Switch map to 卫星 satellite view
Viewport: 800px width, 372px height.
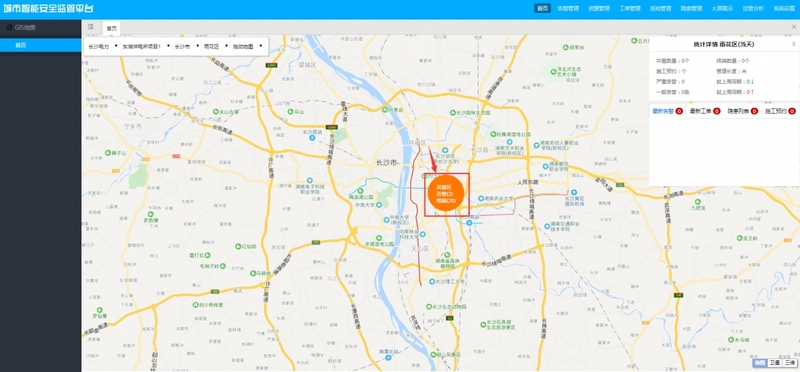(x=775, y=362)
